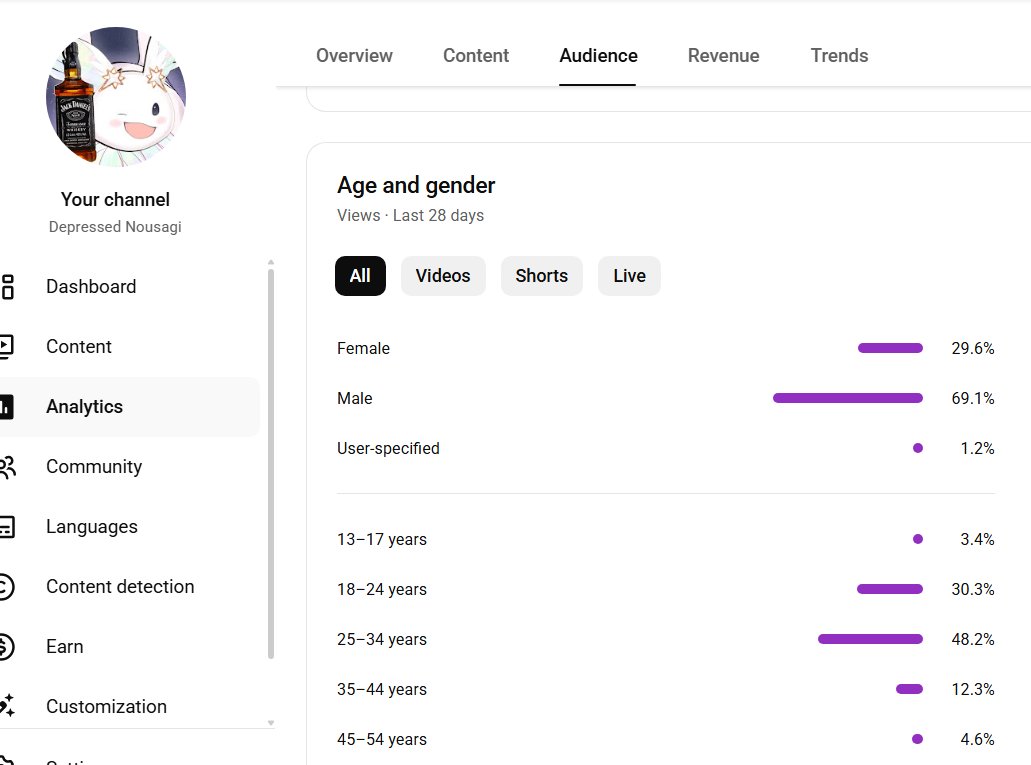The width and height of the screenshot is (1031, 765).
Task: Click the '13–17 years' row label
Action: [x=382, y=539]
